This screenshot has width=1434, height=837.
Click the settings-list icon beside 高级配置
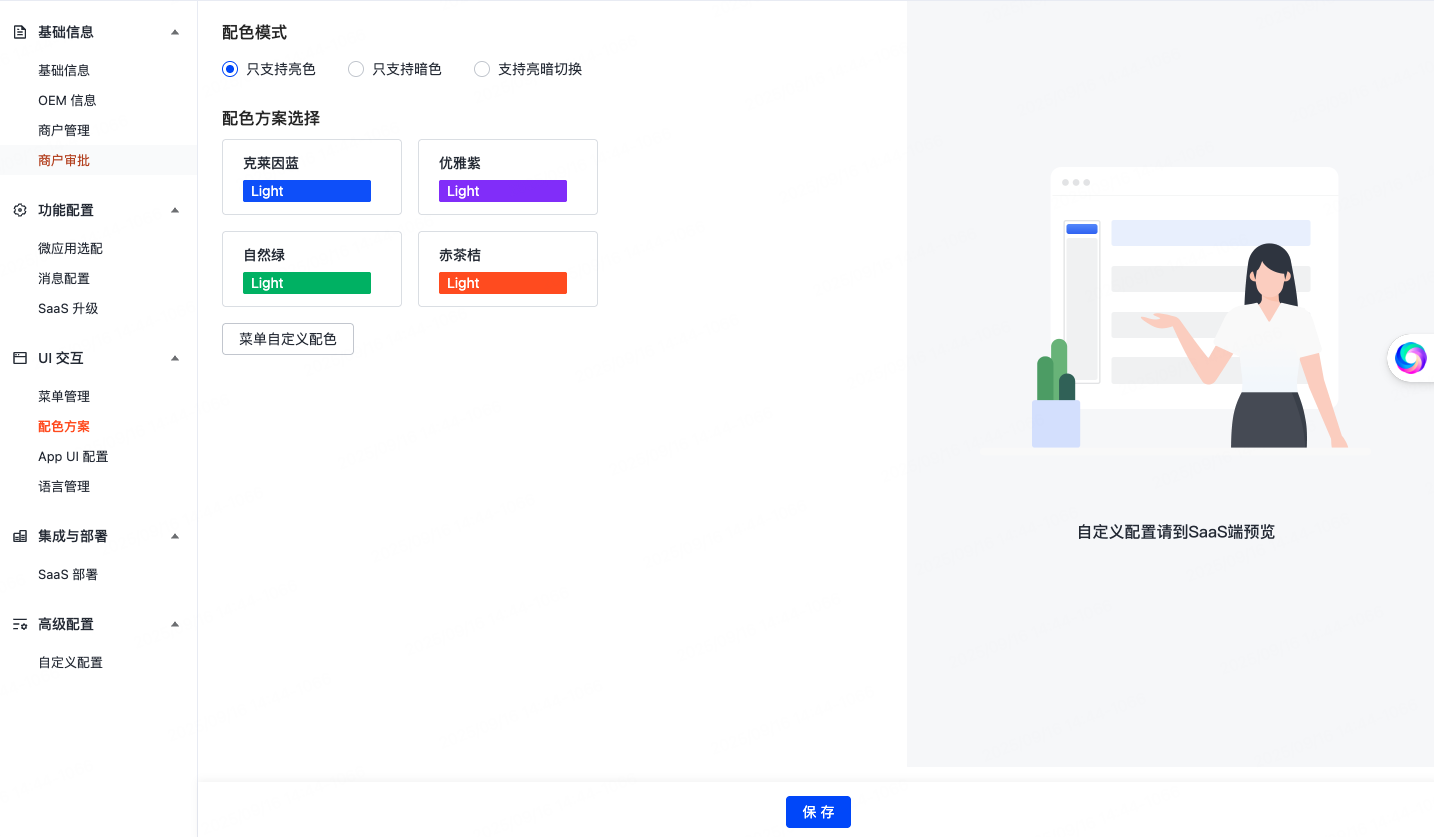[x=19, y=624]
